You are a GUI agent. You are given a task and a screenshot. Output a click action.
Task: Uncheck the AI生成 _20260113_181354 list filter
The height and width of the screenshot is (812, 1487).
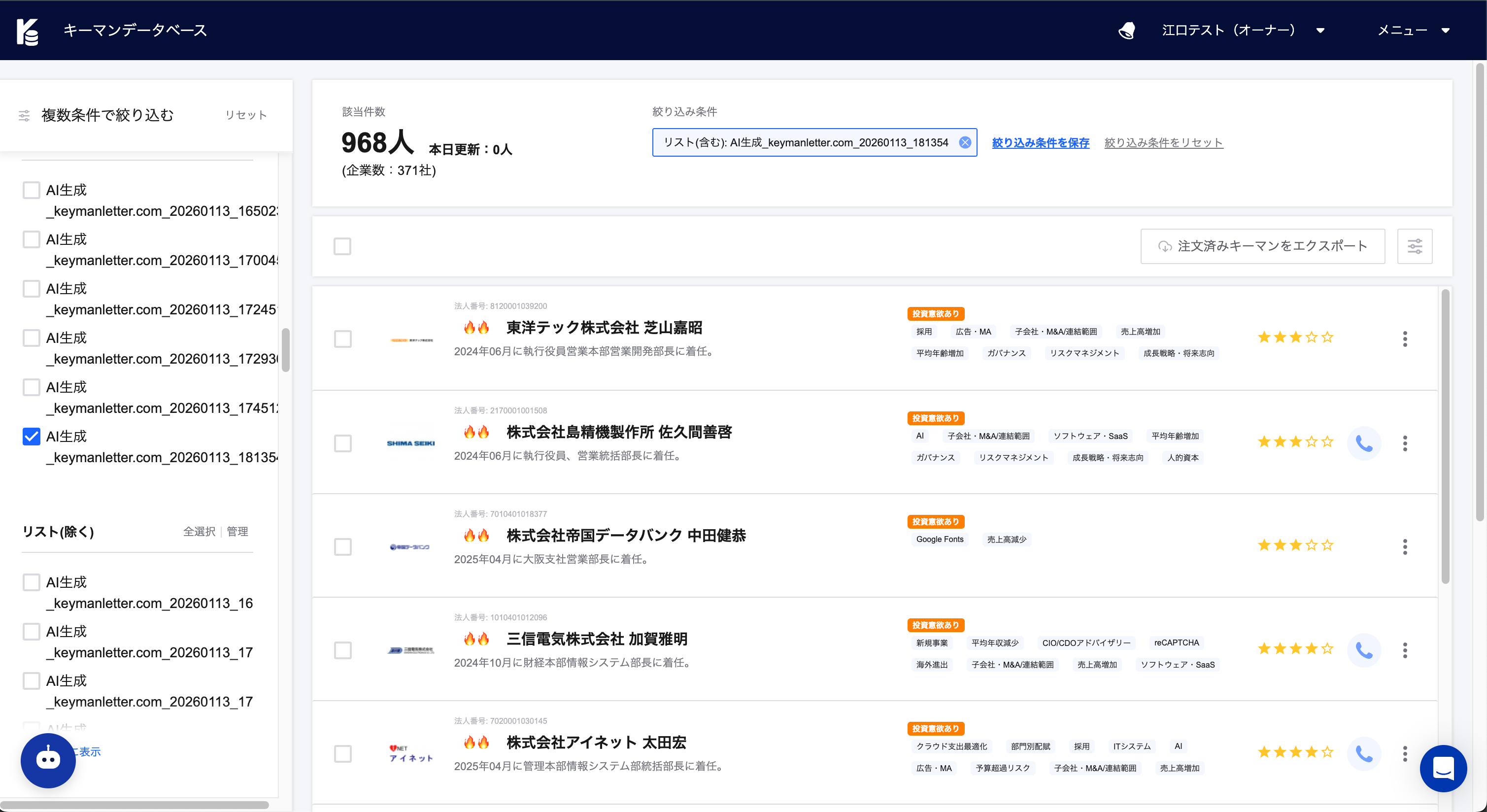tap(31, 436)
